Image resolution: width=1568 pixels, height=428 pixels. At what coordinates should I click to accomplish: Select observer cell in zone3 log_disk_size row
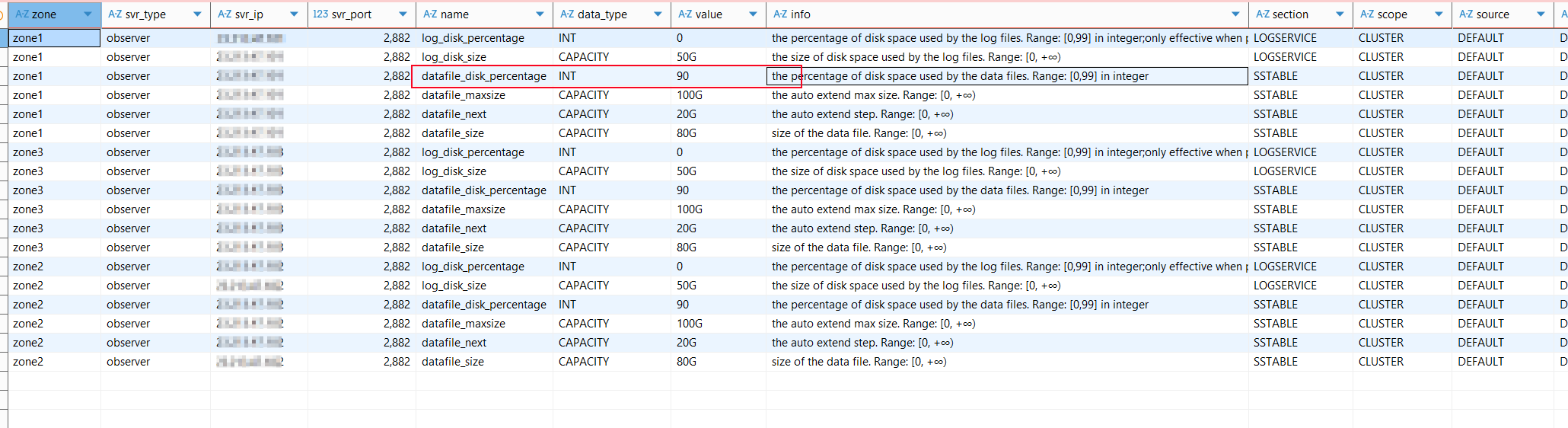click(155, 171)
